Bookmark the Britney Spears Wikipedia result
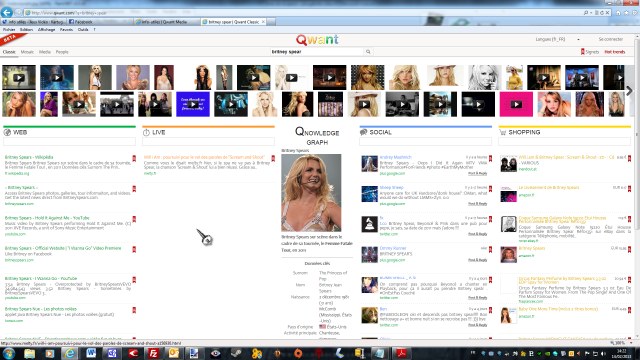Image resolution: width=640 pixels, height=360 pixels. 134,158
